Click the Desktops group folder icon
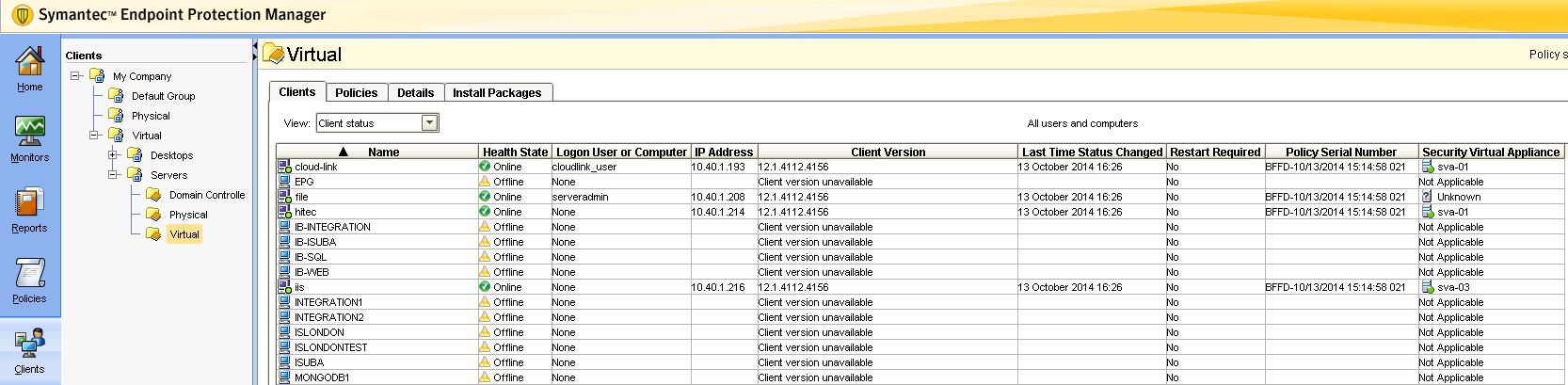Screen dimensions: 1568x385 click(135, 155)
